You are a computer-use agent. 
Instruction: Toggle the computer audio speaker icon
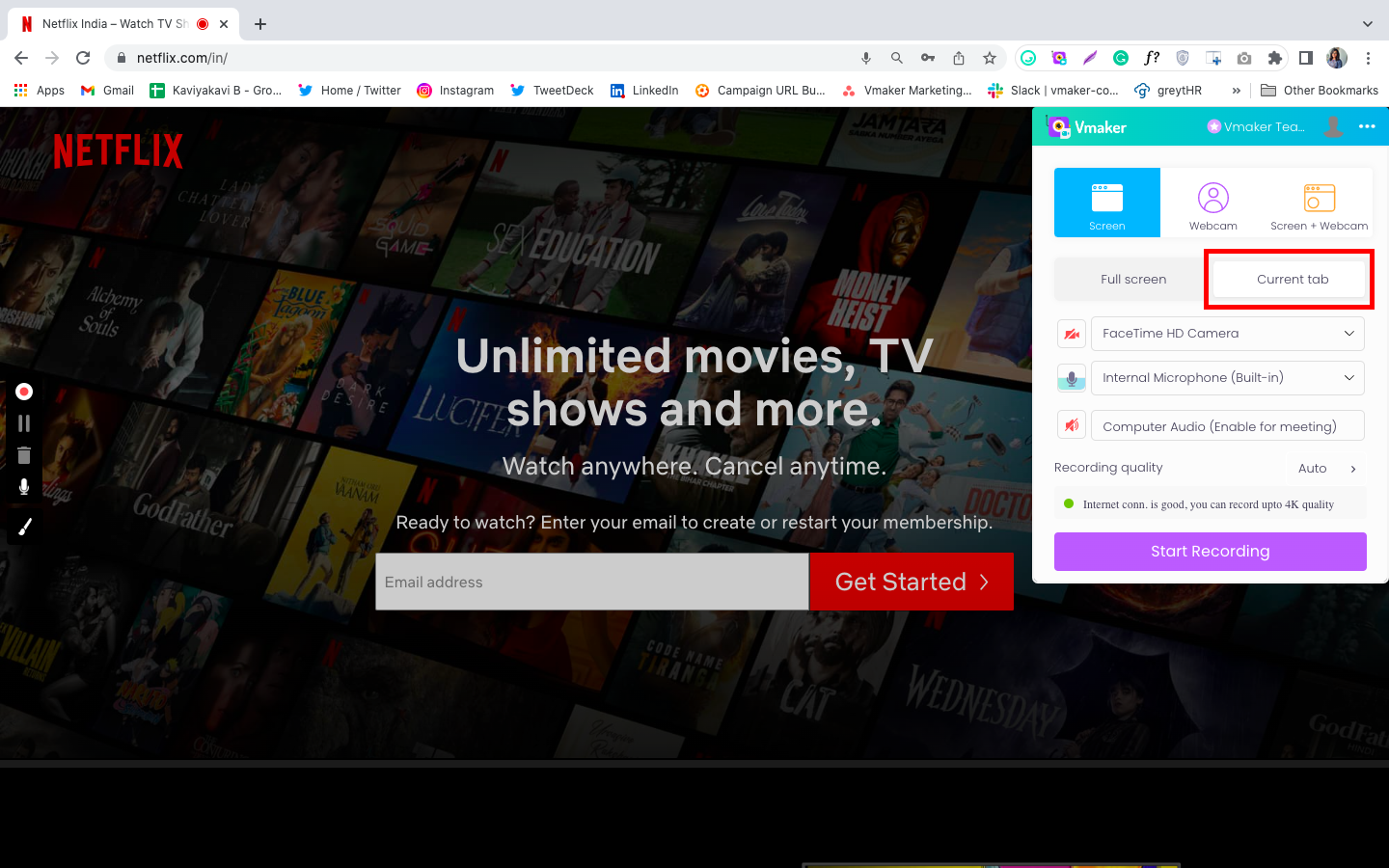pyautogui.click(x=1072, y=425)
